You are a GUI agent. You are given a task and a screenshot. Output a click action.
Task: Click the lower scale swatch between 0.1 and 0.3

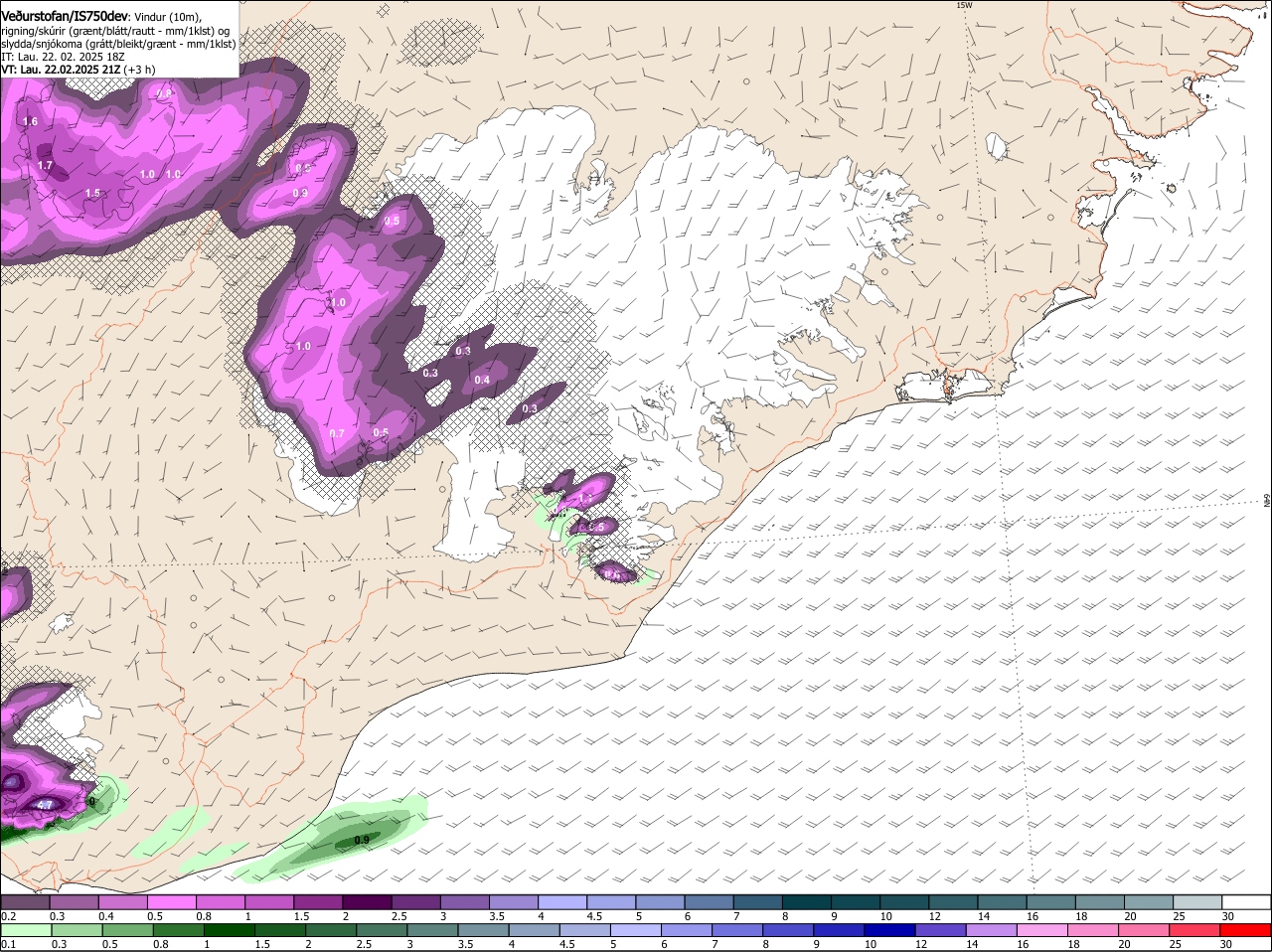[26, 930]
